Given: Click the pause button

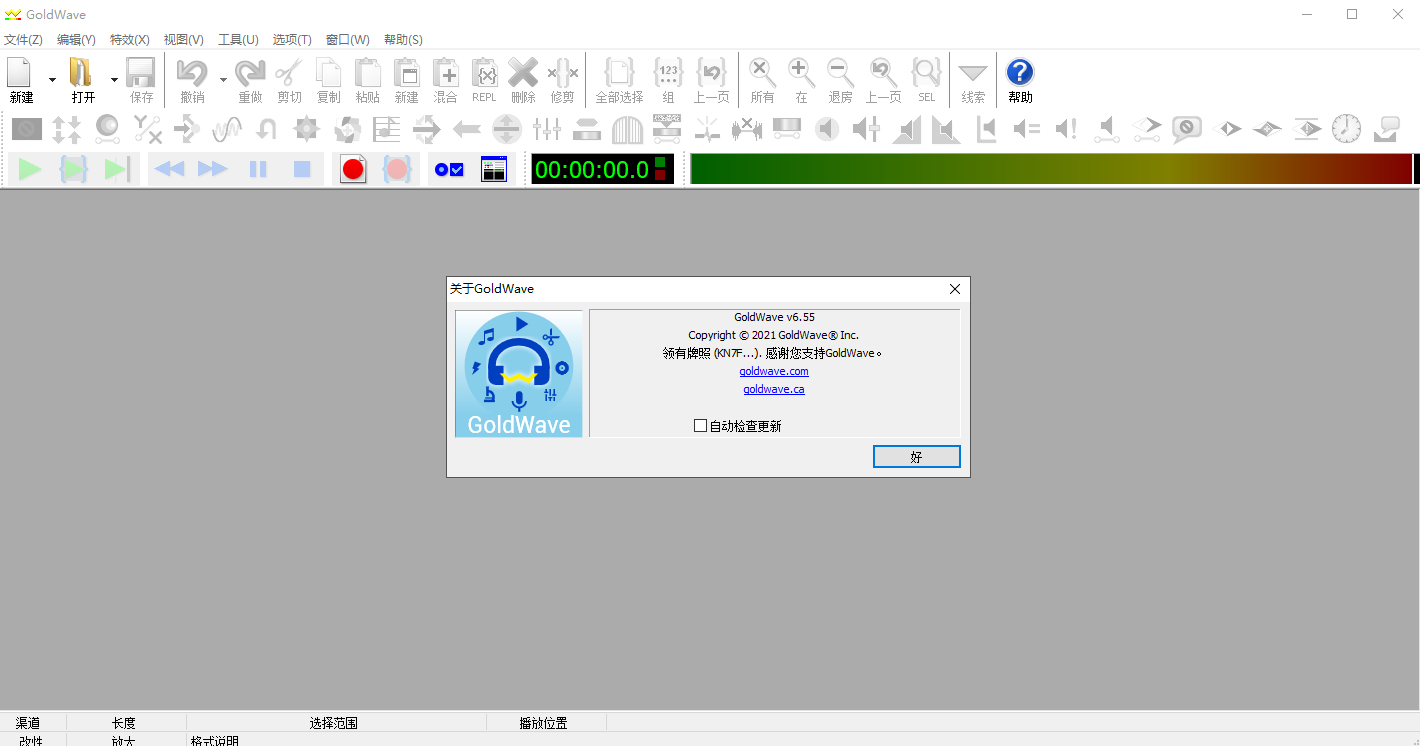Looking at the screenshot, I should coord(258,169).
